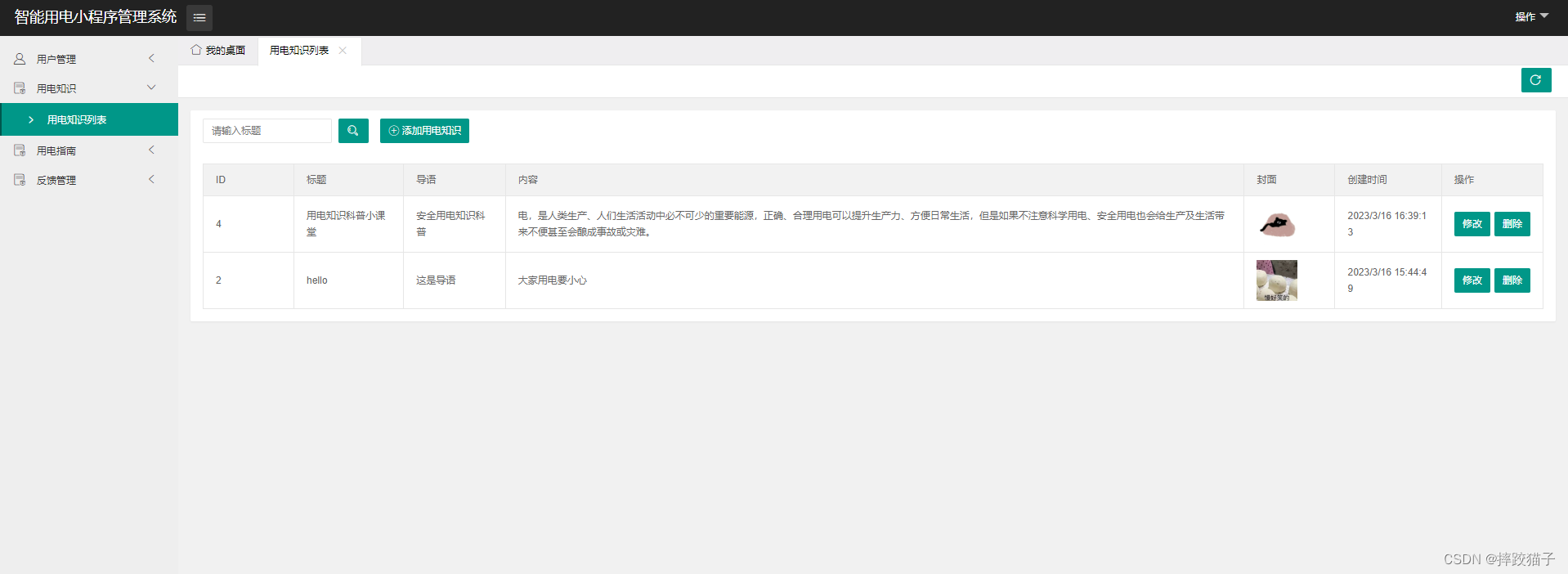Click the 添加用电知识 button
The width and height of the screenshot is (1568, 574).
[x=424, y=131]
